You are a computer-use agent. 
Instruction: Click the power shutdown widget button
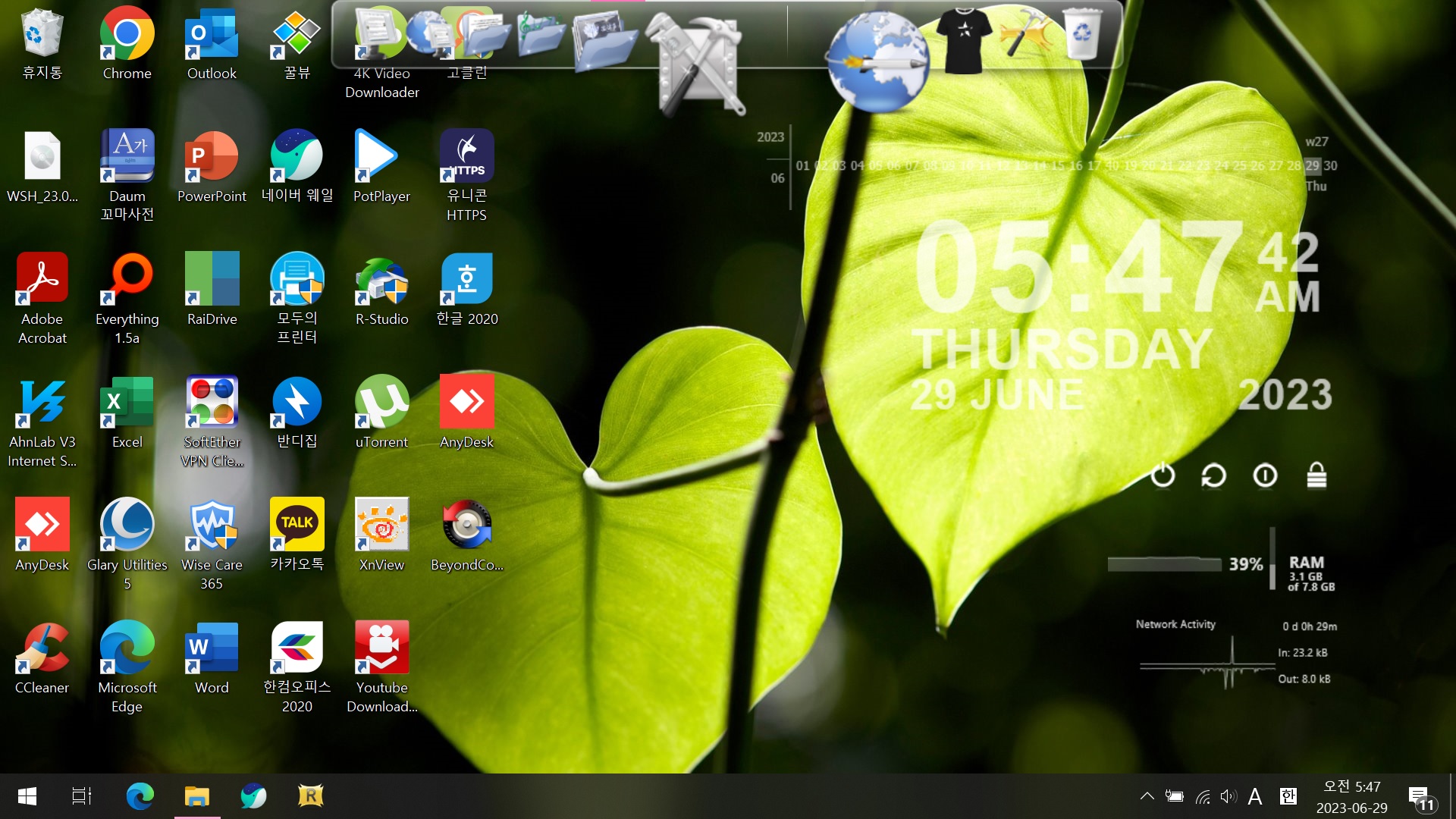(x=1163, y=475)
